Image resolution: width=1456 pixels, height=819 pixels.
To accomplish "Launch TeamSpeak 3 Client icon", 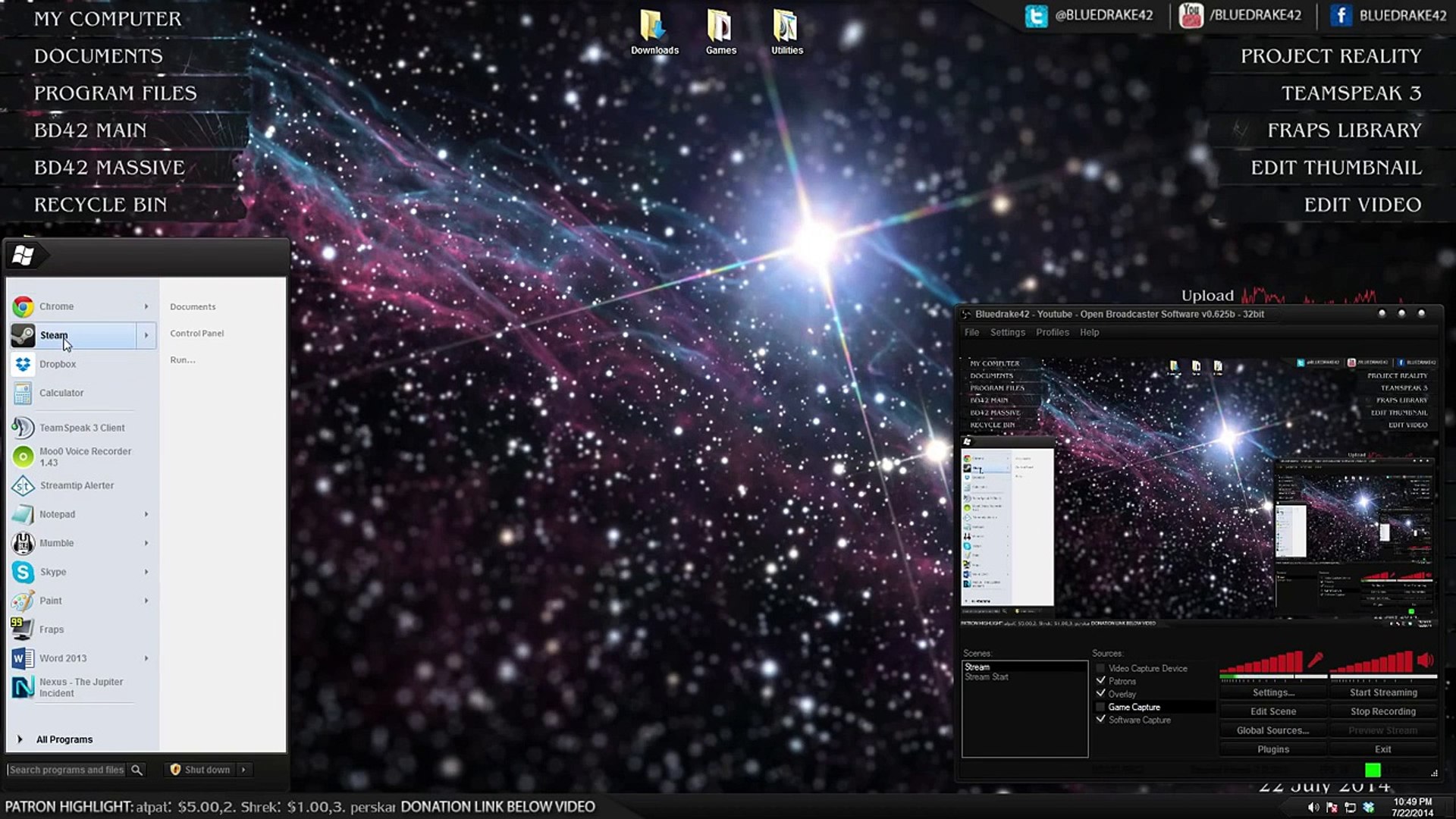I will click(23, 428).
